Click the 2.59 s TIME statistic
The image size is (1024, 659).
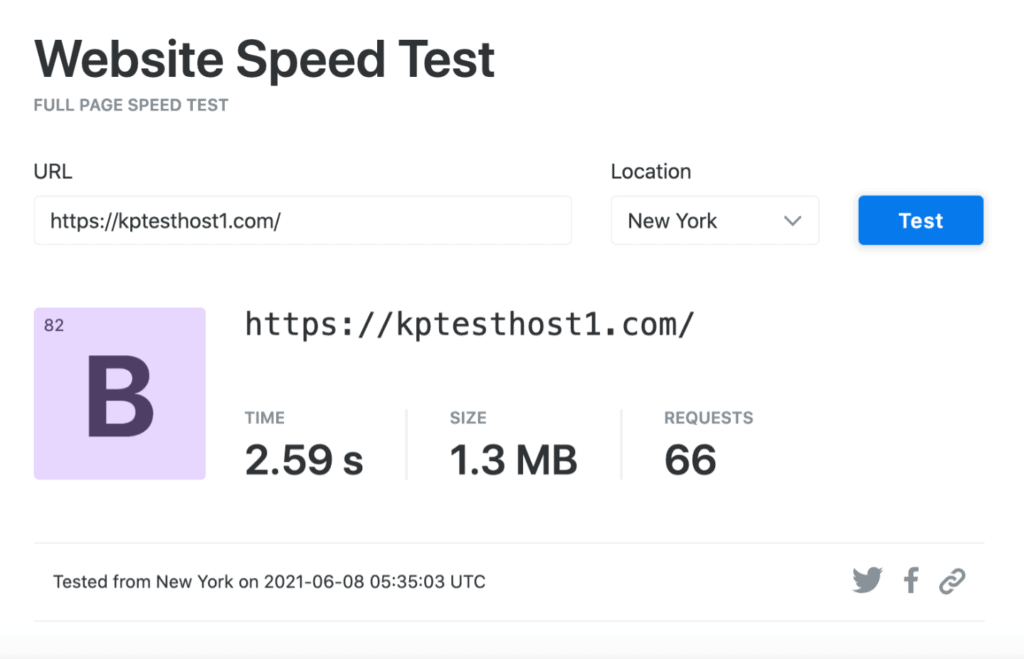(304, 458)
